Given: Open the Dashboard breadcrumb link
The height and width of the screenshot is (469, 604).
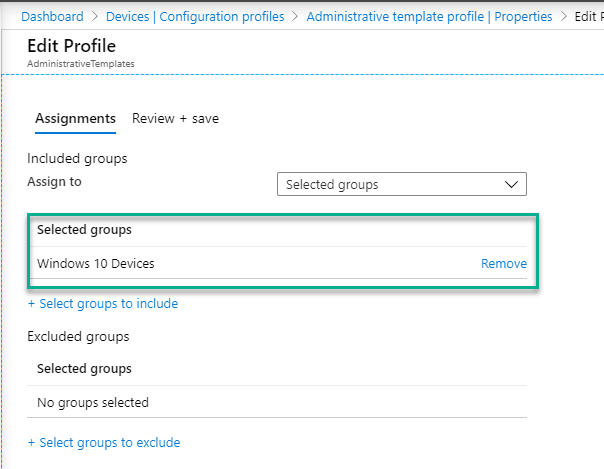Looking at the screenshot, I should coord(52,17).
